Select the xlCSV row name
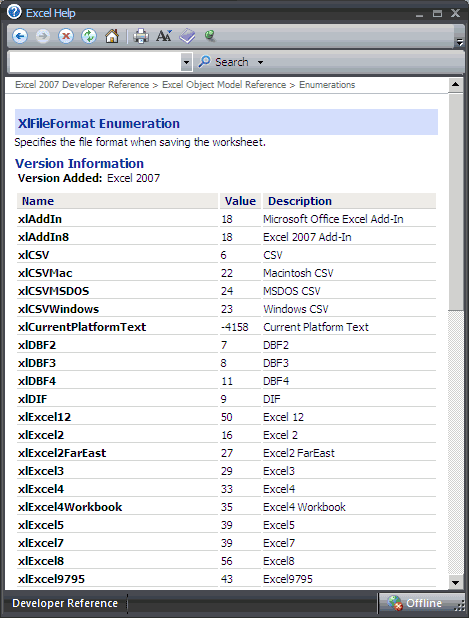 tap(34, 255)
